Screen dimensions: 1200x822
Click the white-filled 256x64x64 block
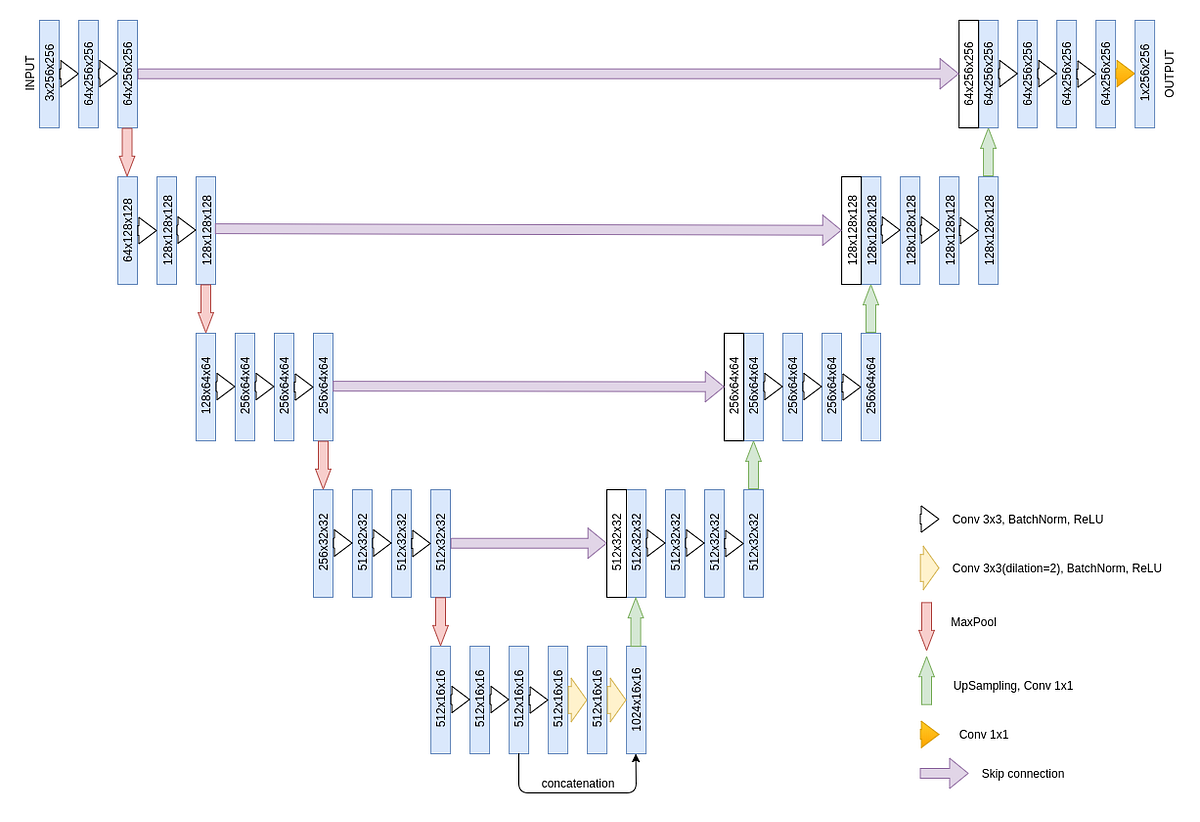click(x=734, y=387)
